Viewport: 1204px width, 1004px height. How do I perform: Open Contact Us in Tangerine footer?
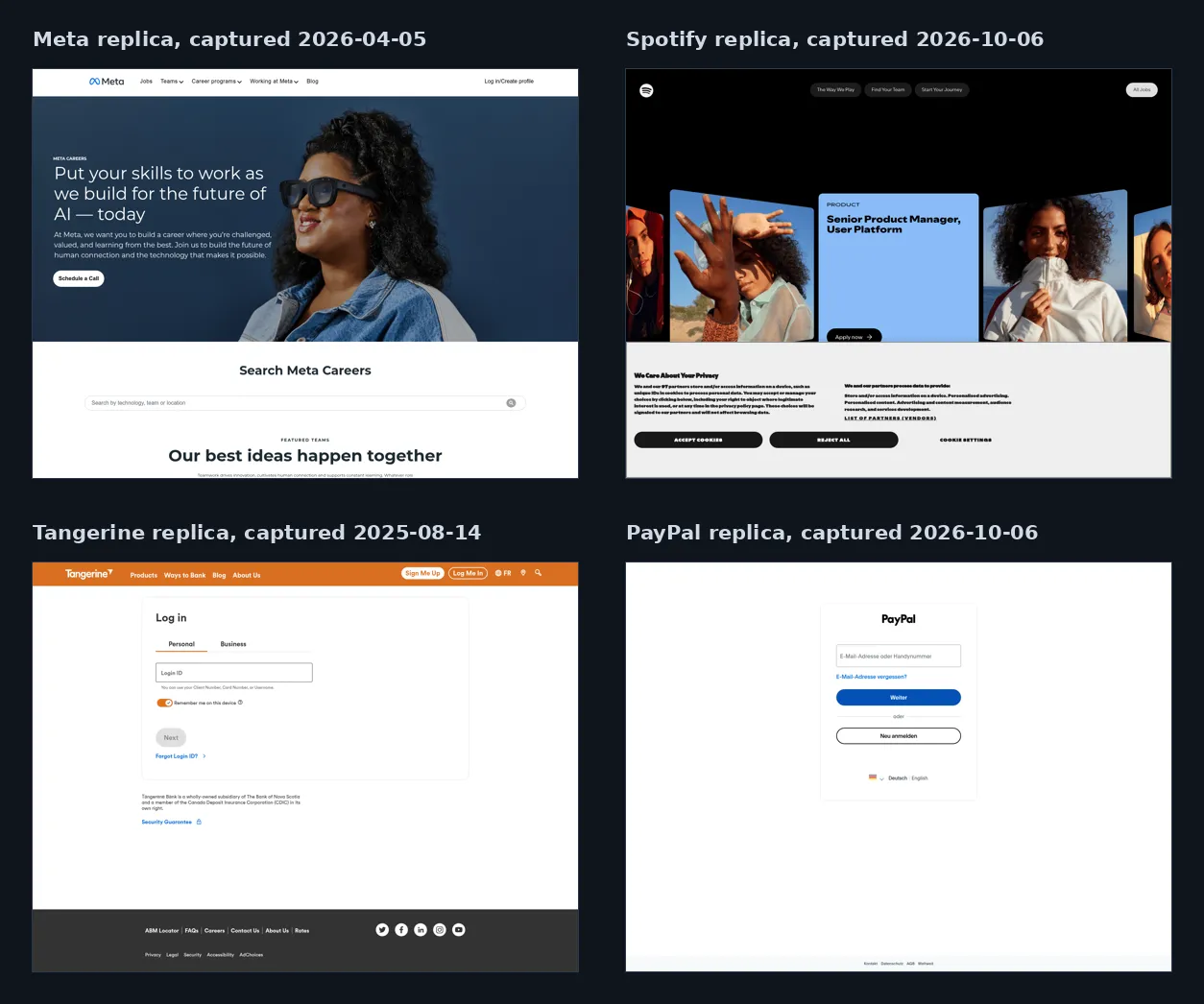245,931
